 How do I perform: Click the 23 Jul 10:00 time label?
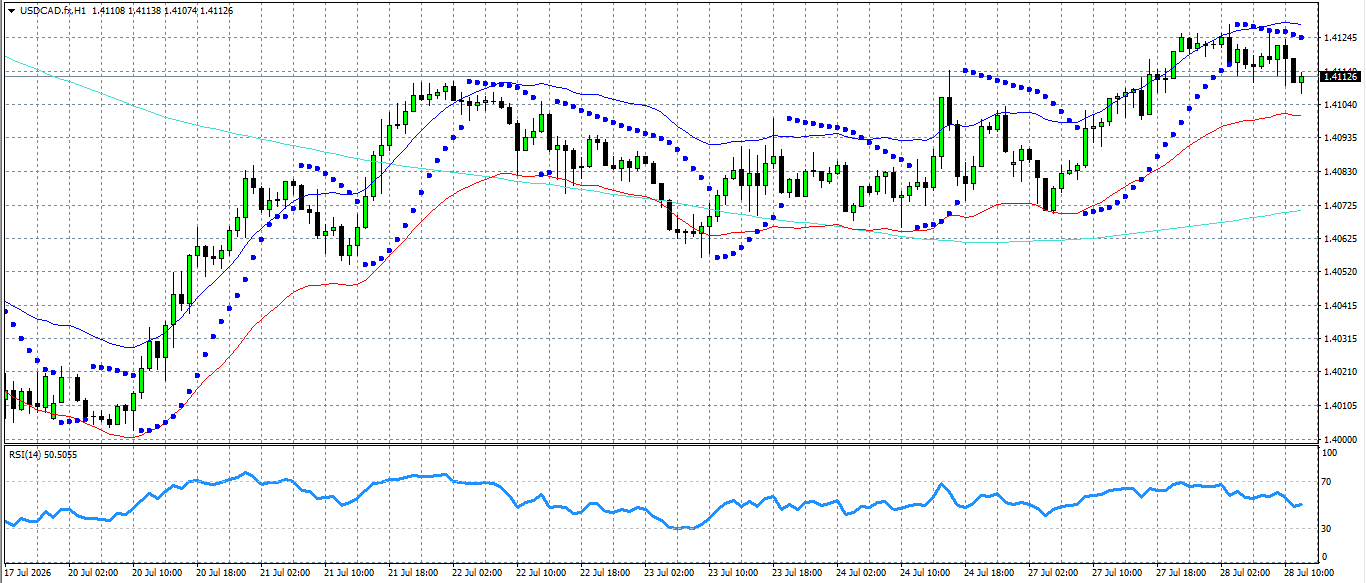[x=733, y=574]
